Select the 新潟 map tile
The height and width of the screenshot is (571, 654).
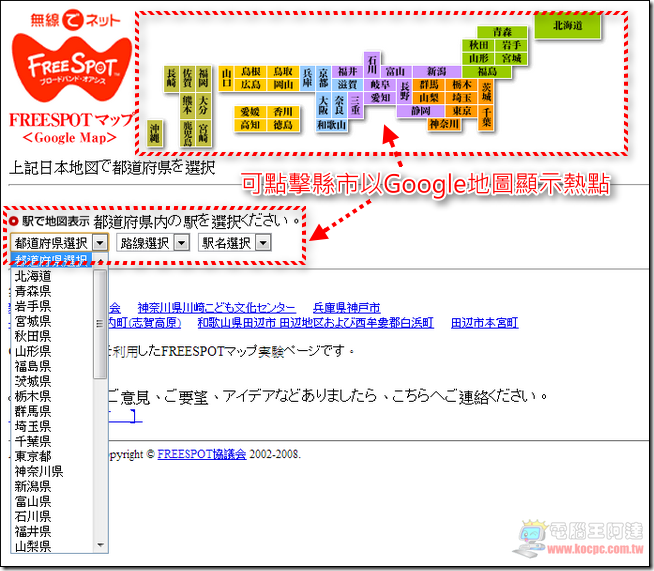tap(437, 71)
